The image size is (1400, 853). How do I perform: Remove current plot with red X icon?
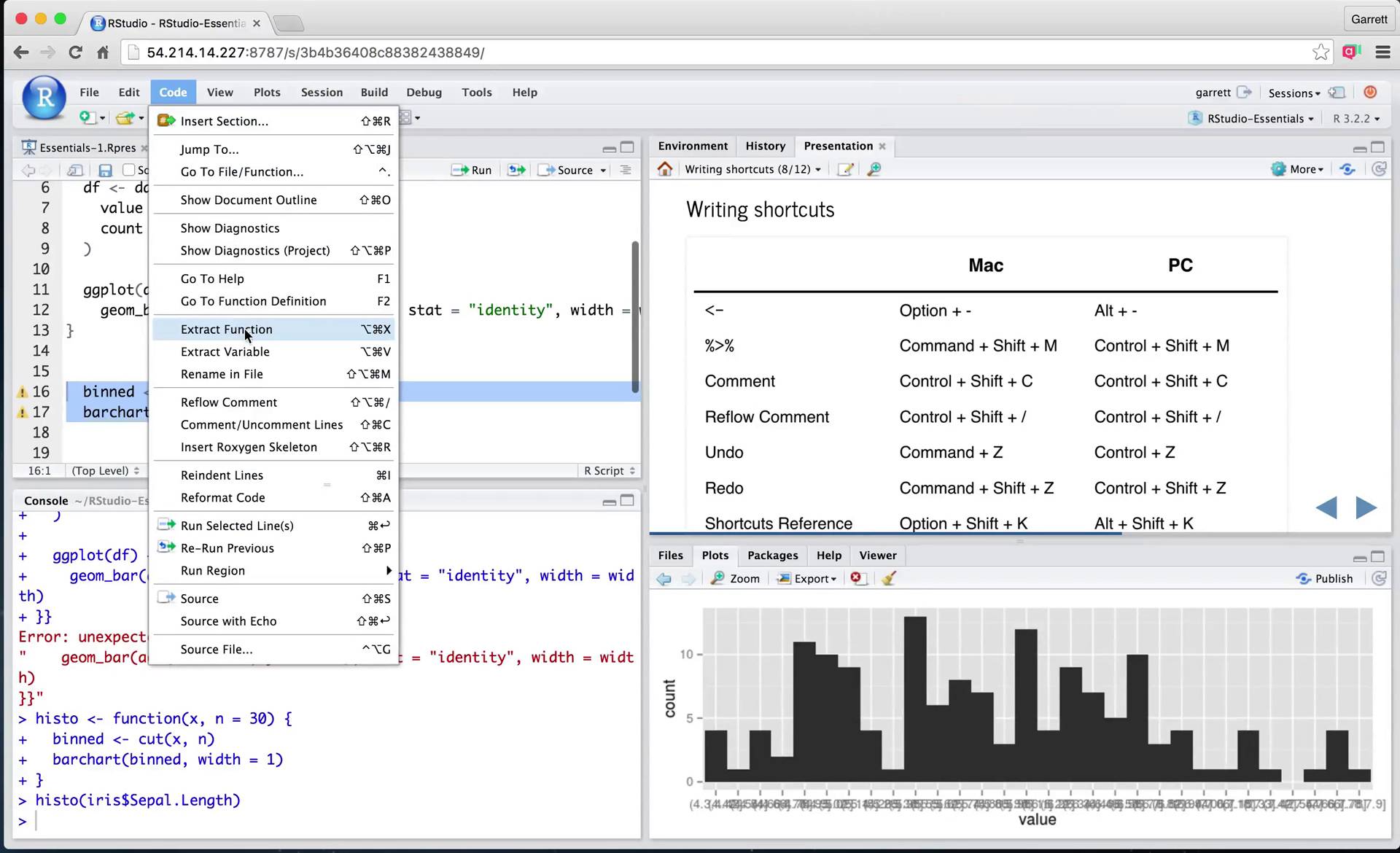point(857,578)
